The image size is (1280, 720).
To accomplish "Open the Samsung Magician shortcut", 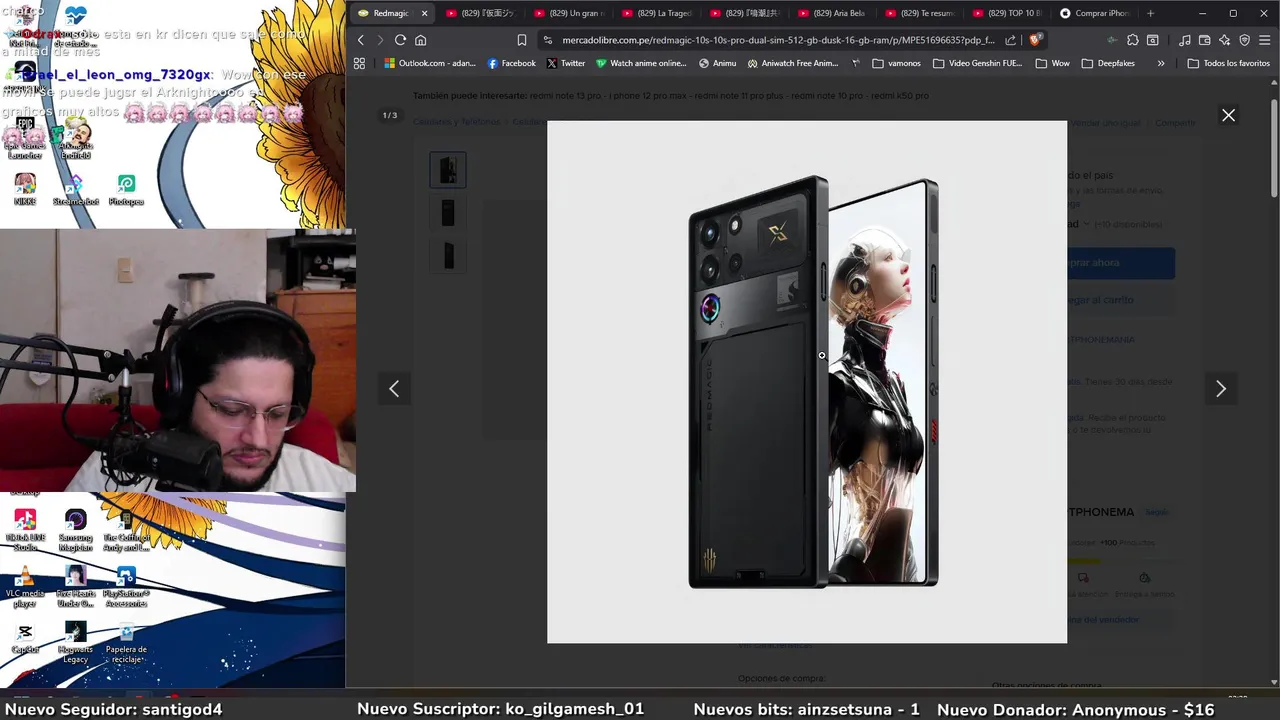I will pyautogui.click(x=75, y=529).
